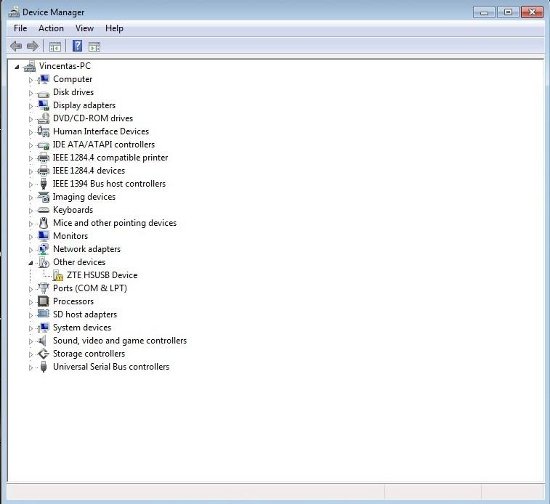Open the Action menu

(x=51, y=28)
